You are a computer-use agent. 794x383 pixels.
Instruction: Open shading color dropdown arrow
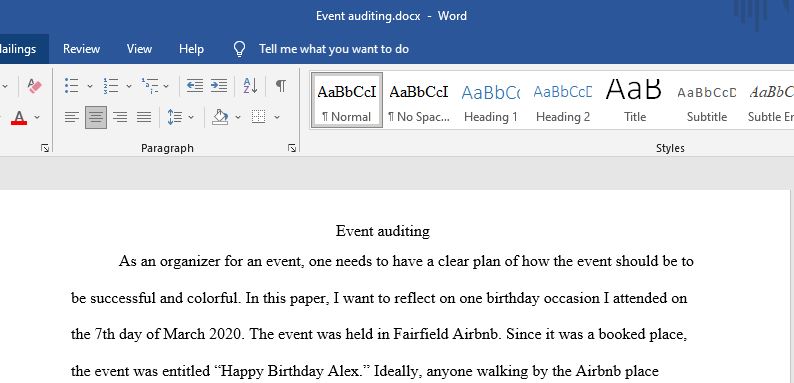pyautogui.click(x=237, y=118)
